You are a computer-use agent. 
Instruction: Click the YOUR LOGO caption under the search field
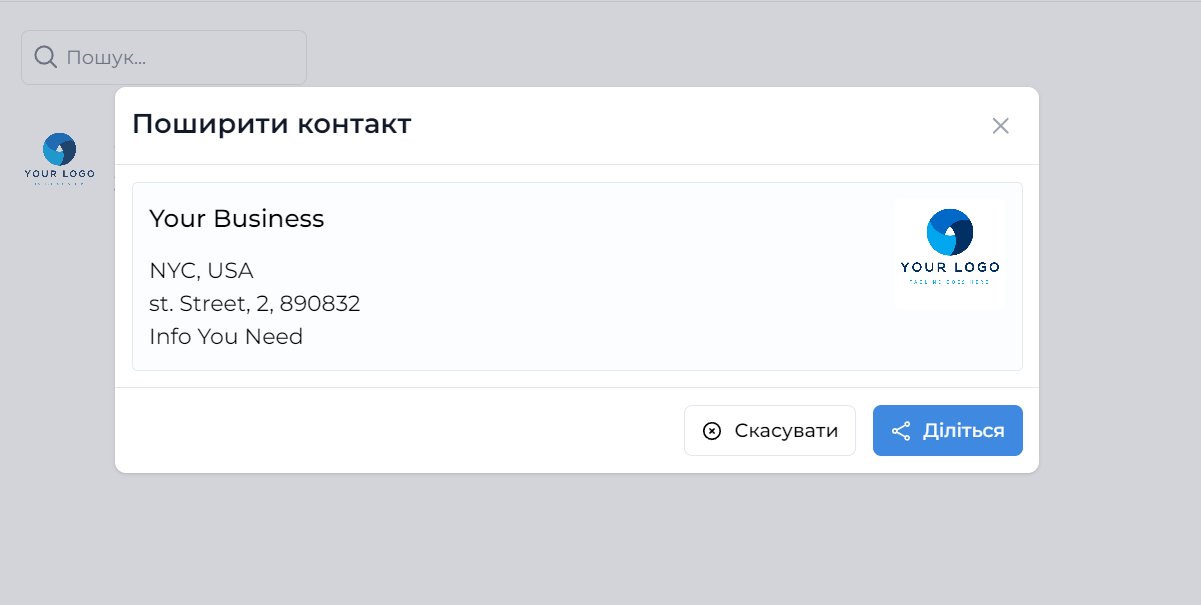click(x=60, y=174)
